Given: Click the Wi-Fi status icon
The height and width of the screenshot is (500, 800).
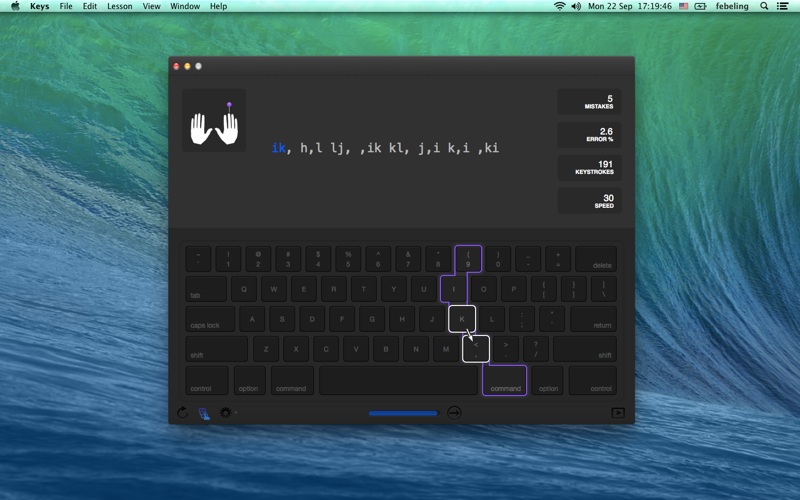Looking at the screenshot, I should [560, 6].
